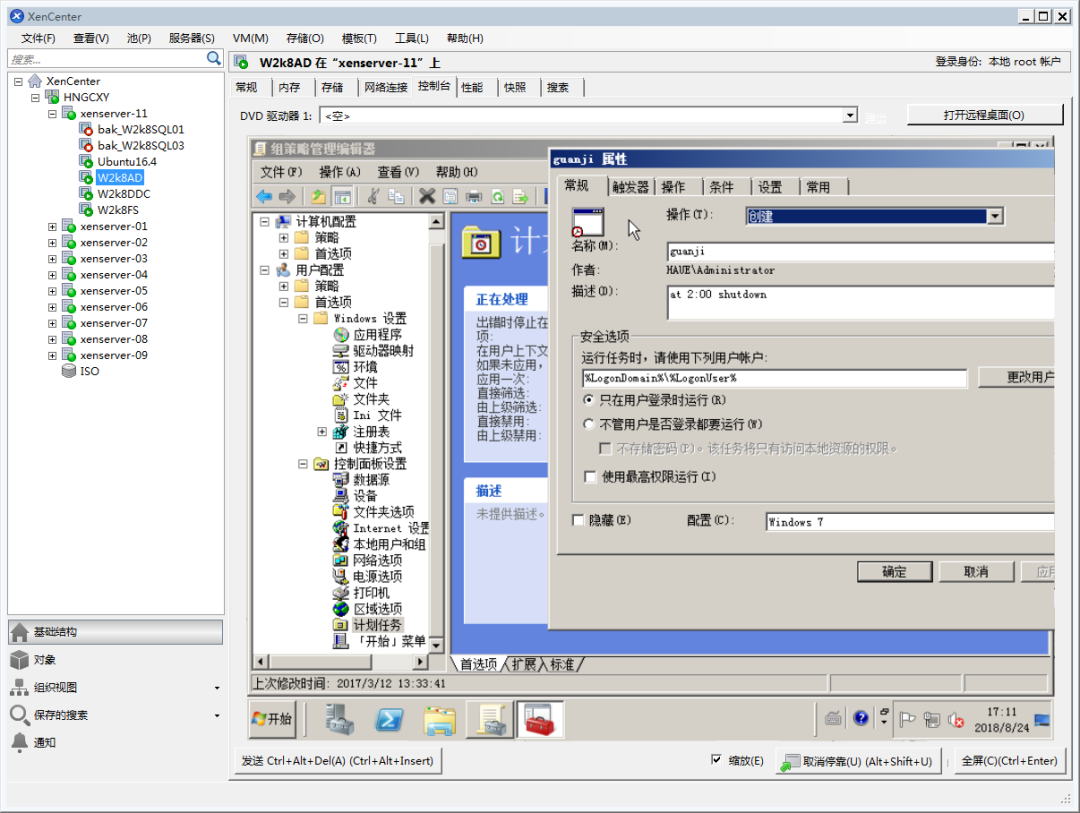Select 不管用户是否登录都要运行 radio button
Viewport: 1080px width, 813px height.
588,424
